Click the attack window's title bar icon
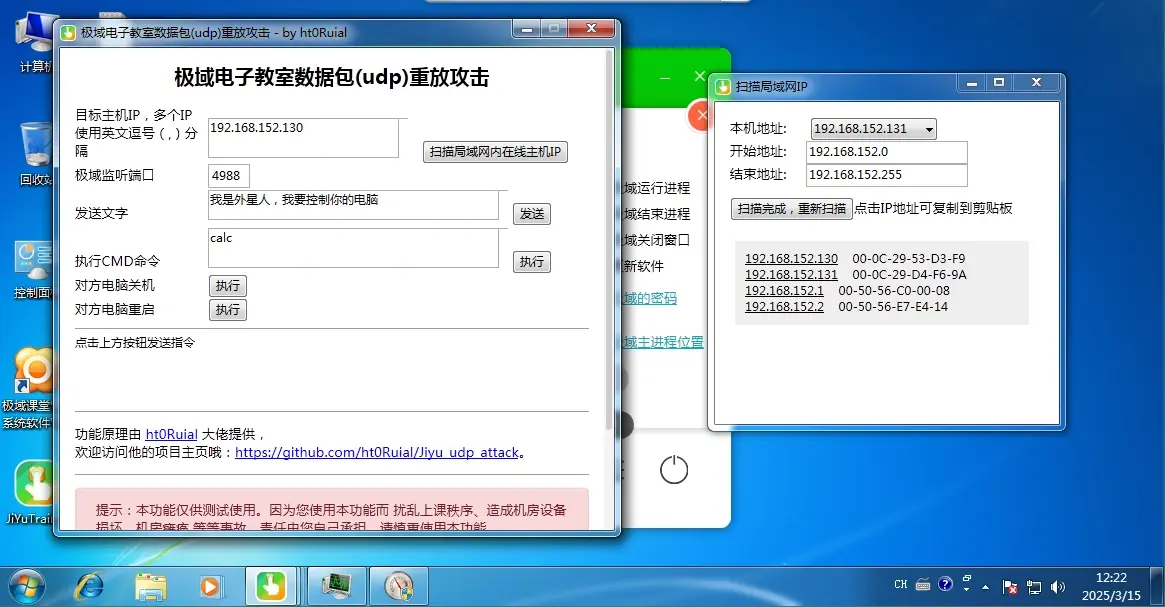Image resolution: width=1165 pixels, height=607 pixels. pos(68,33)
